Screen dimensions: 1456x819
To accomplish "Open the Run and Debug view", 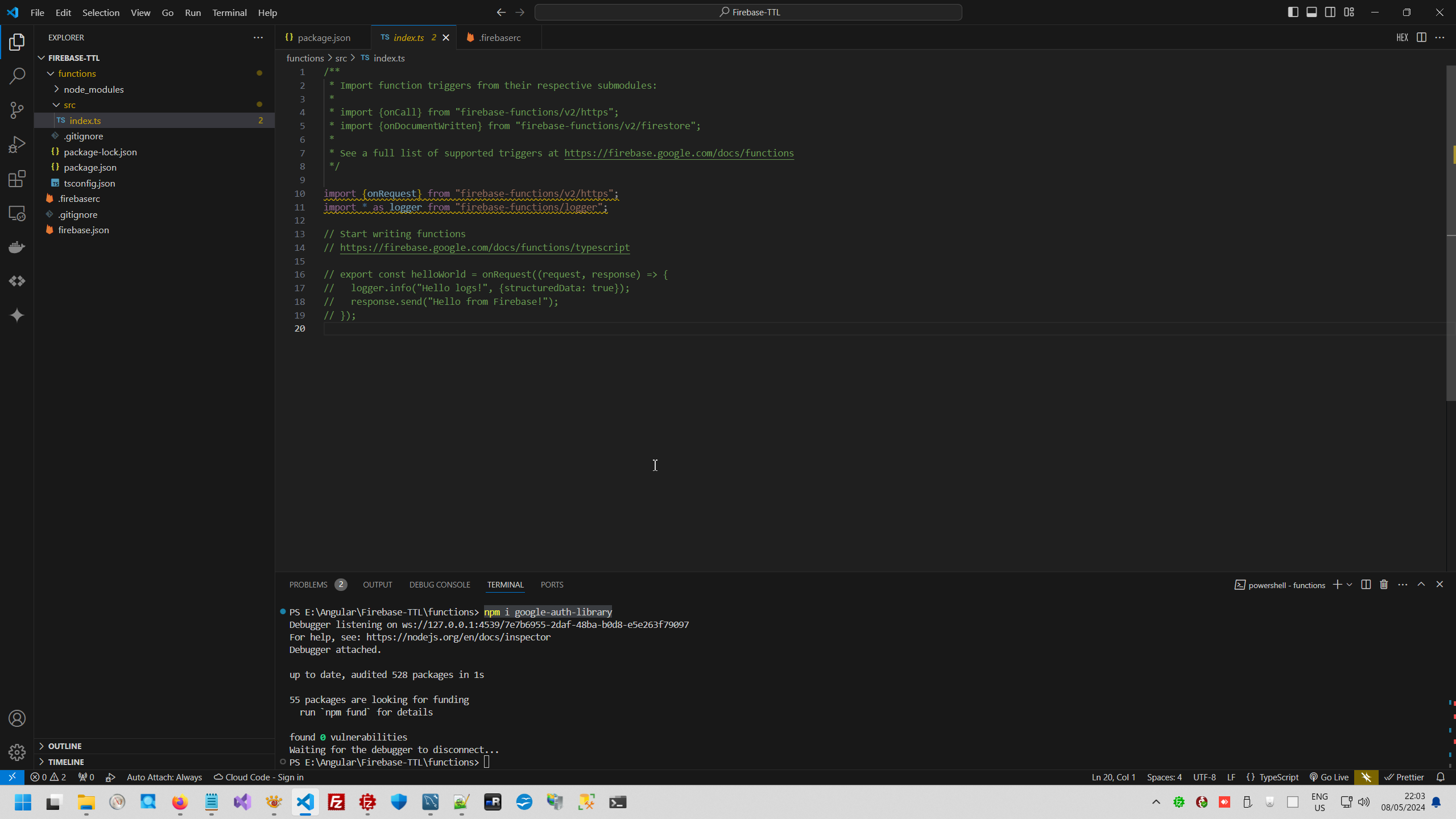I will (17, 144).
